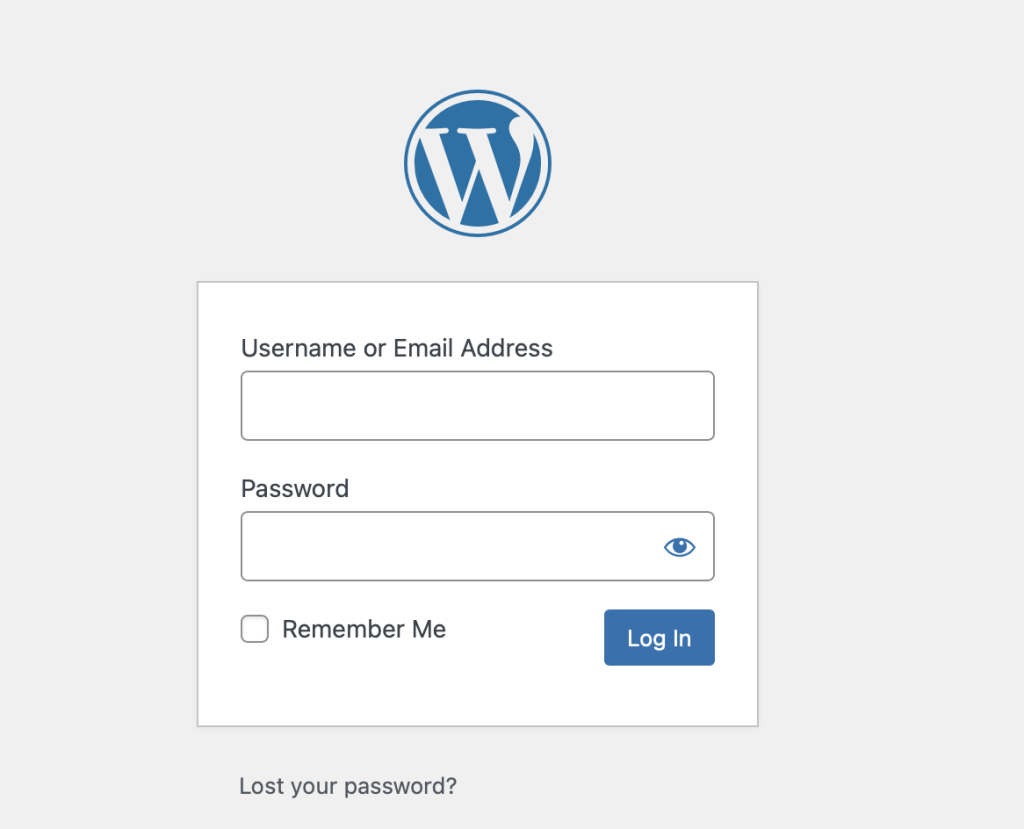Image resolution: width=1024 pixels, height=829 pixels.
Task: Focus the Username or Email Address field
Action: pos(477,406)
